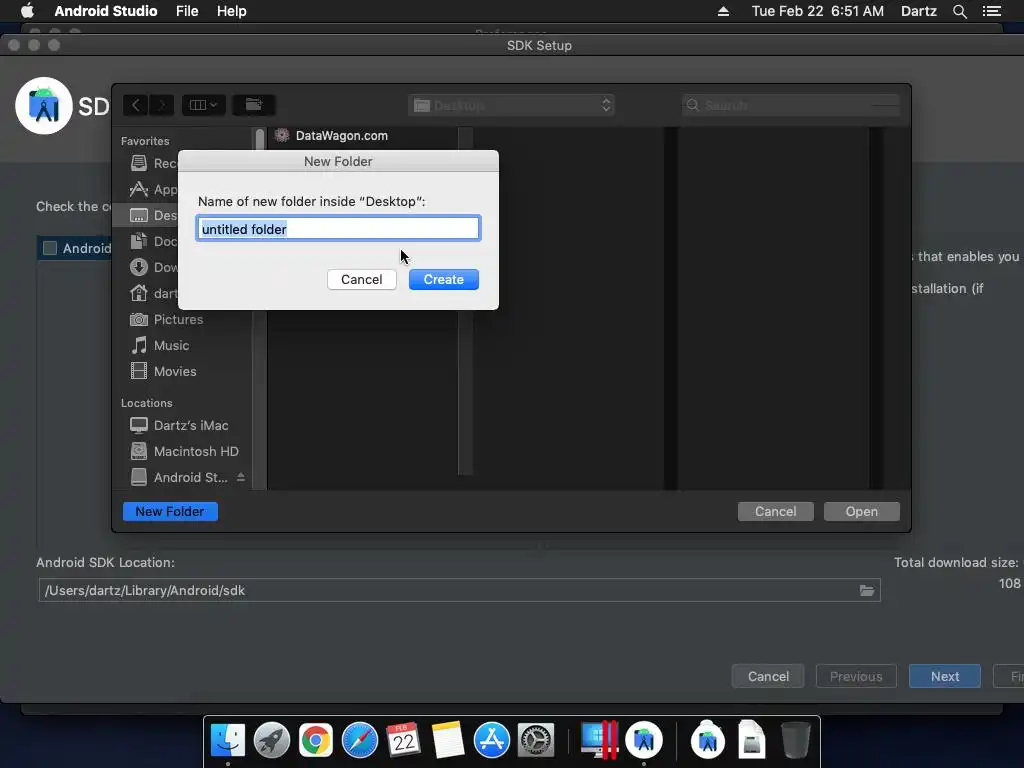Cancel the New Folder dialog
Image resolution: width=1024 pixels, height=768 pixels.
pos(361,280)
